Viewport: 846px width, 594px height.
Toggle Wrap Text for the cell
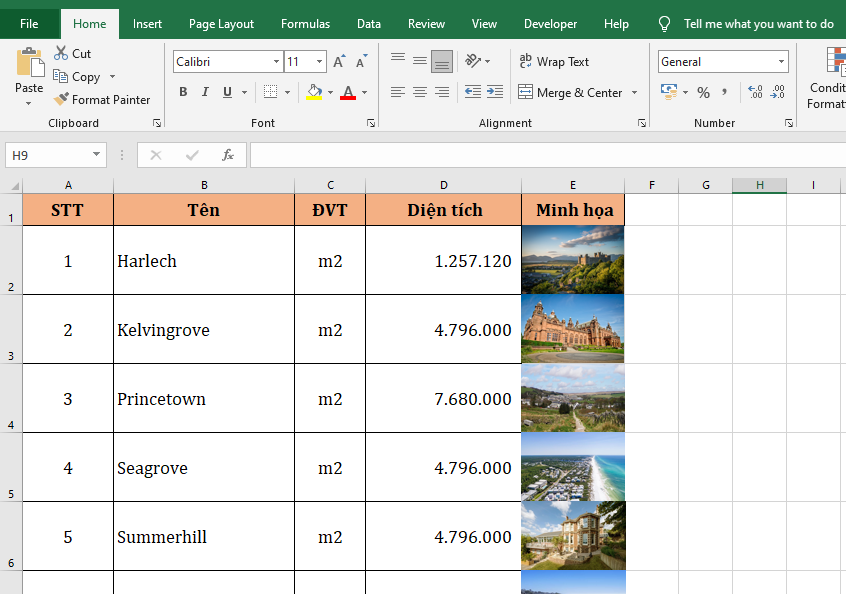(x=554, y=62)
